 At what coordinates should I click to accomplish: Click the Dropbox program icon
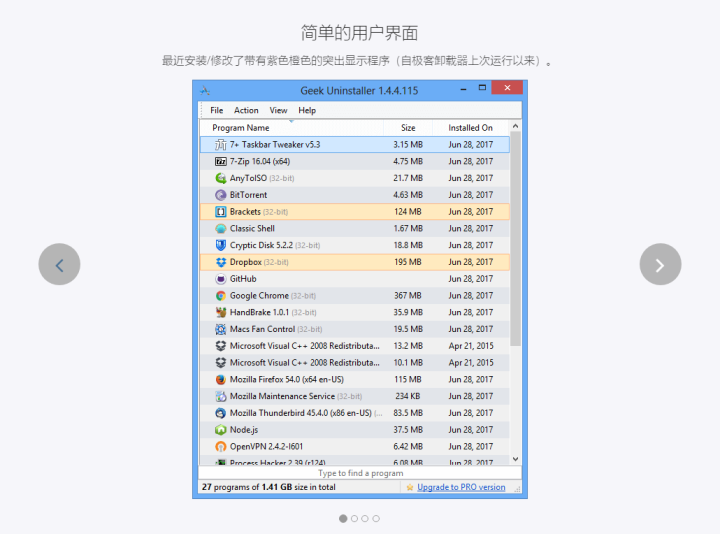(221, 262)
